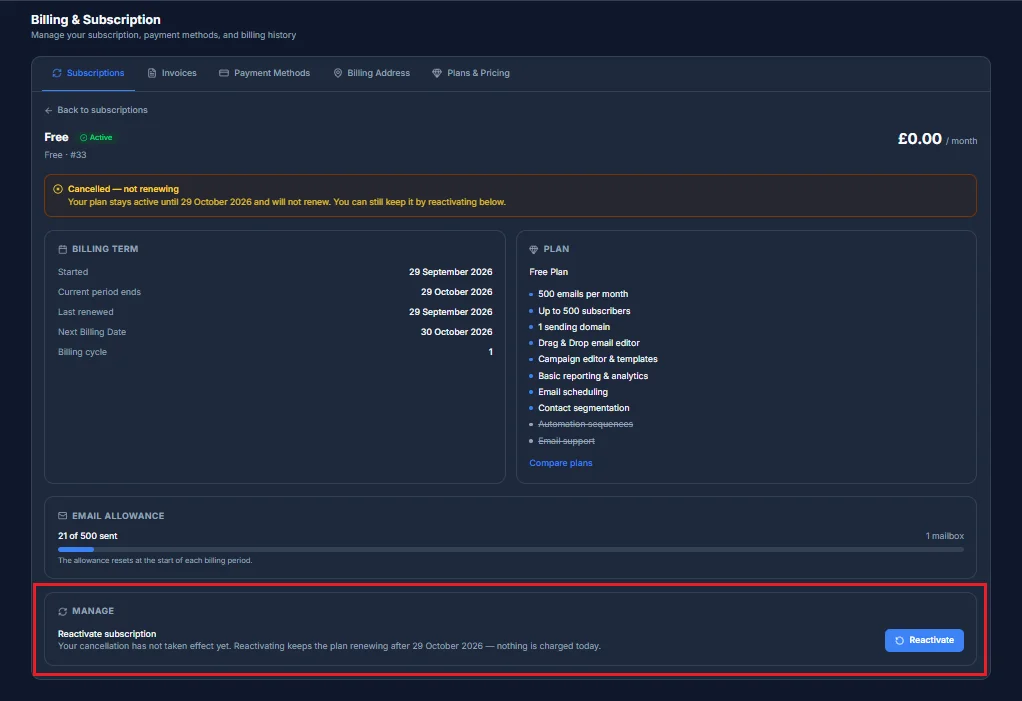Click the Last renewed date value
The height and width of the screenshot is (701, 1022).
tap(450, 312)
